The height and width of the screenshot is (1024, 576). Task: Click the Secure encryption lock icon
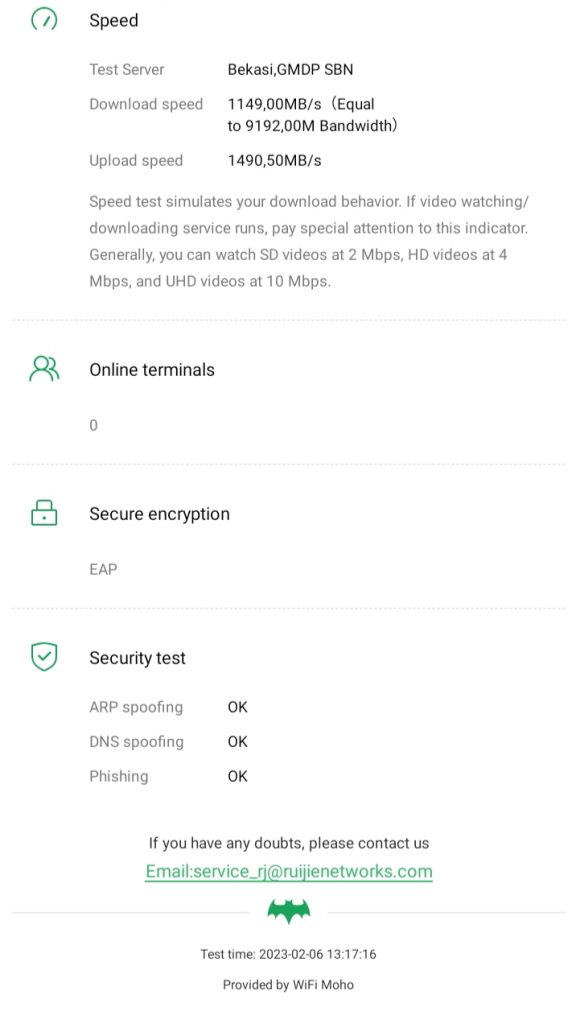pyautogui.click(x=44, y=513)
